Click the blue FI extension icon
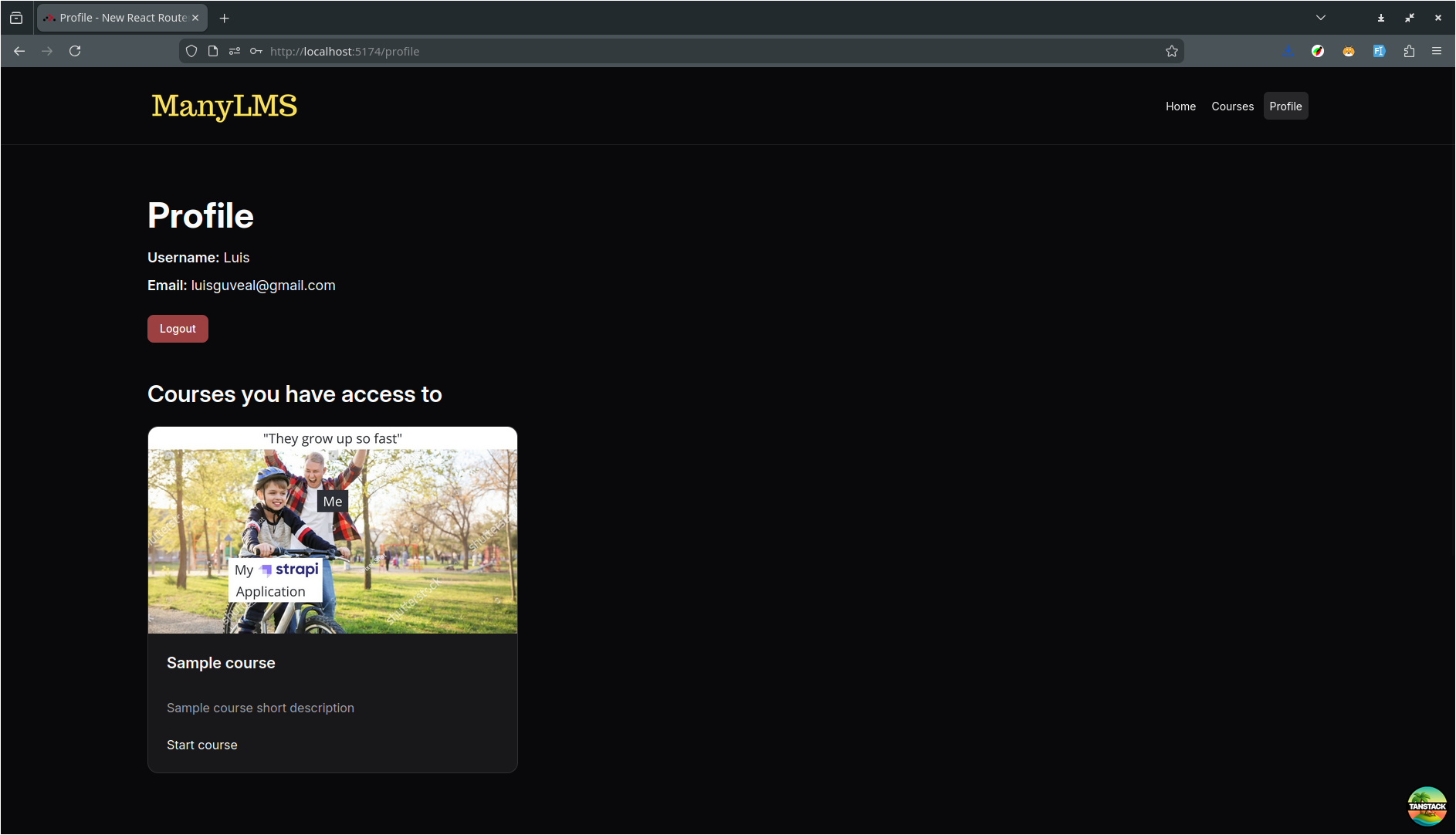The image size is (1456, 835). point(1380,51)
